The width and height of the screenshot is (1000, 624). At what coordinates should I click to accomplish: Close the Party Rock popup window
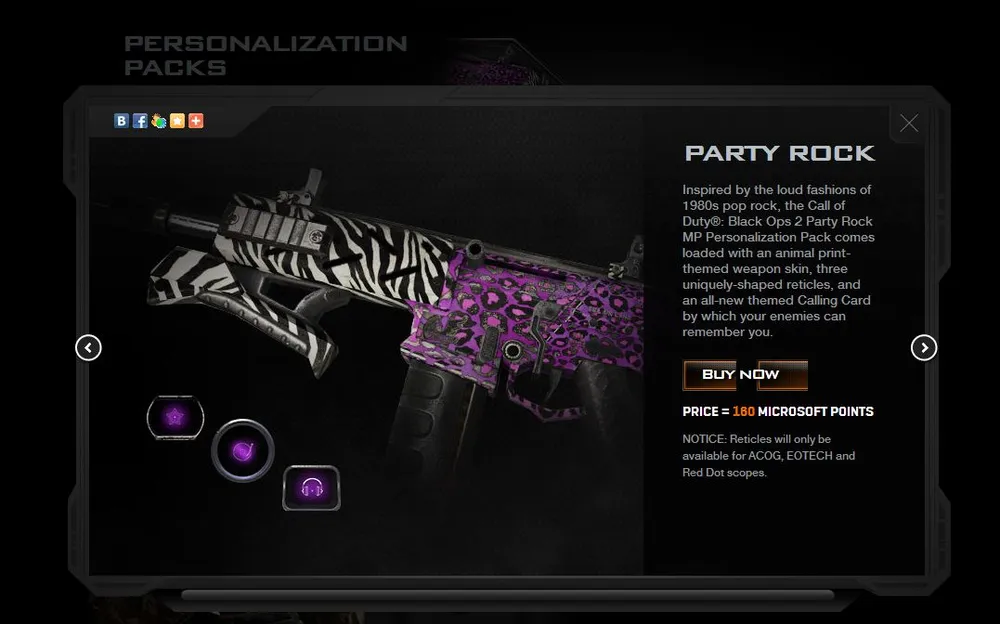point(909,123)
